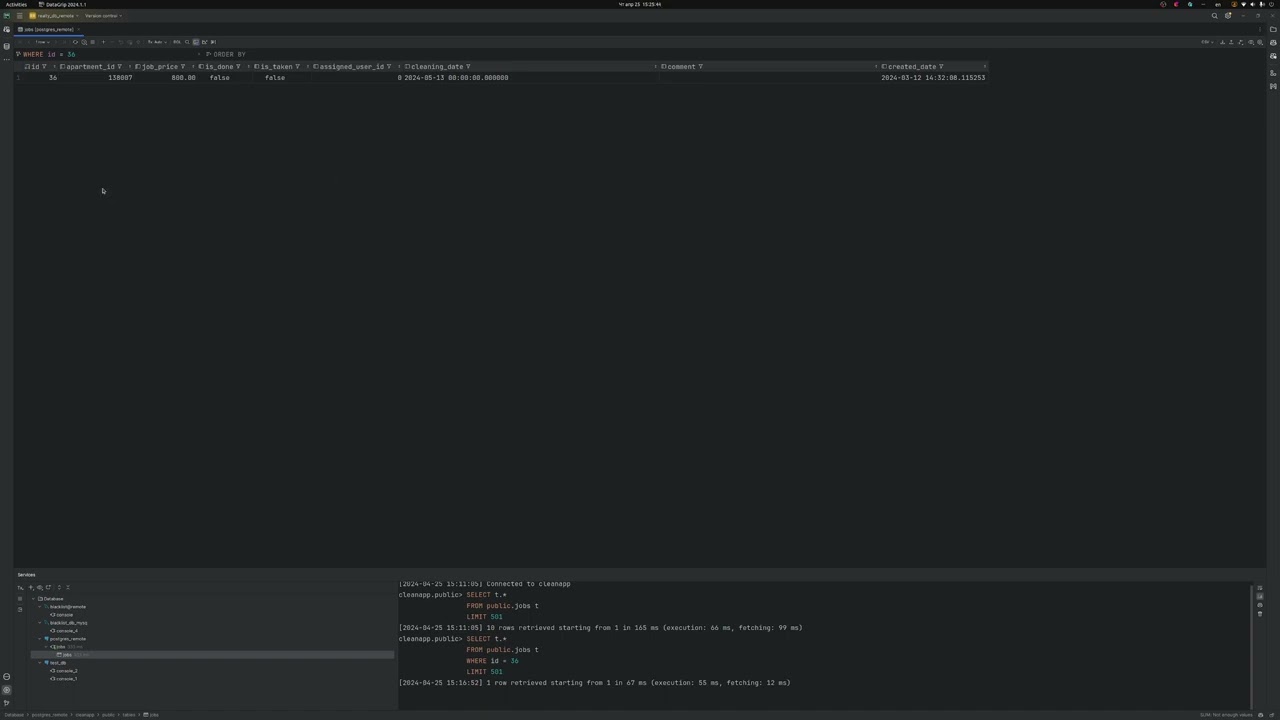Collapse all in Services tree

tap(68, 588)
